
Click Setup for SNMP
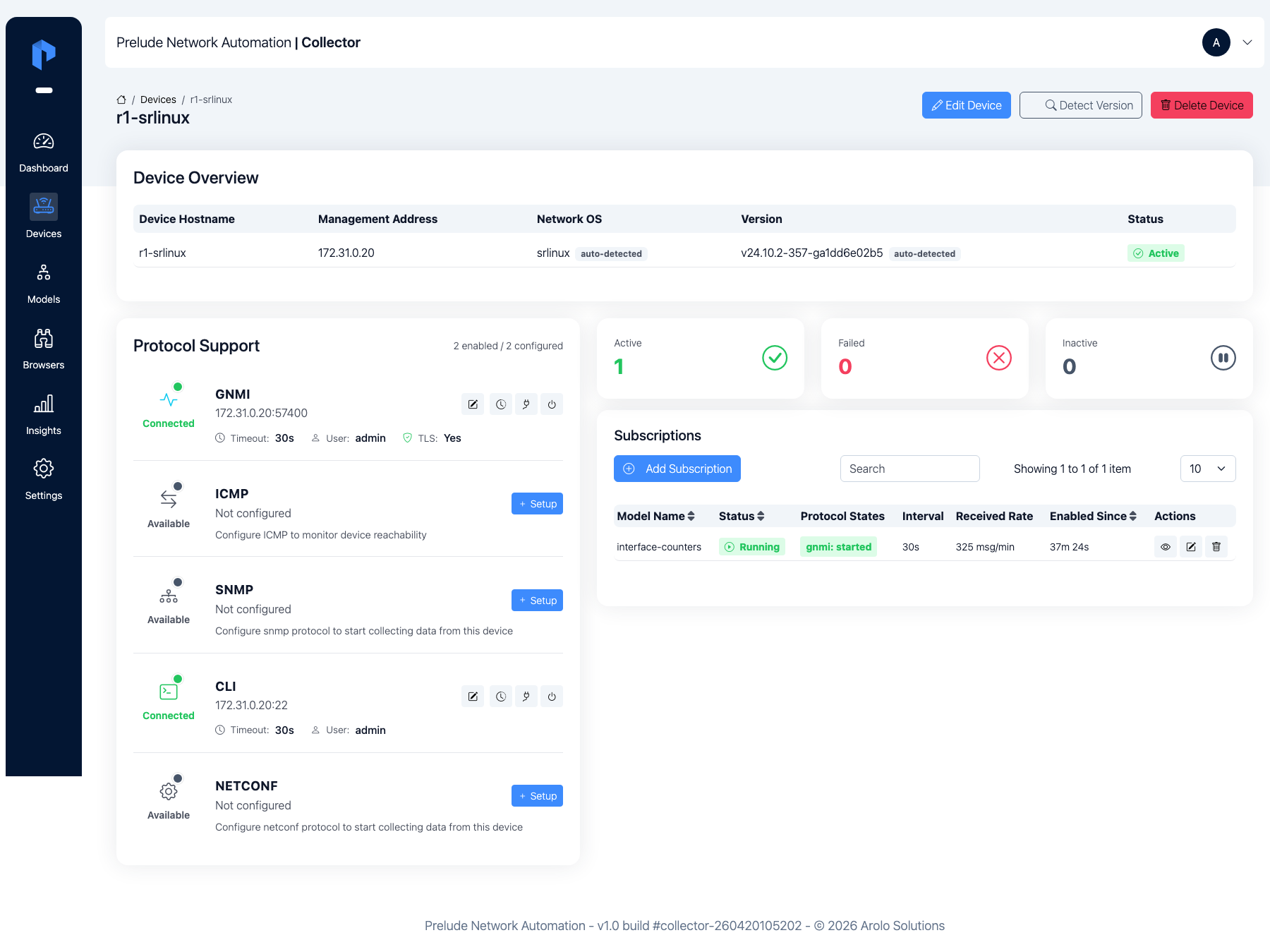(537, 601)
